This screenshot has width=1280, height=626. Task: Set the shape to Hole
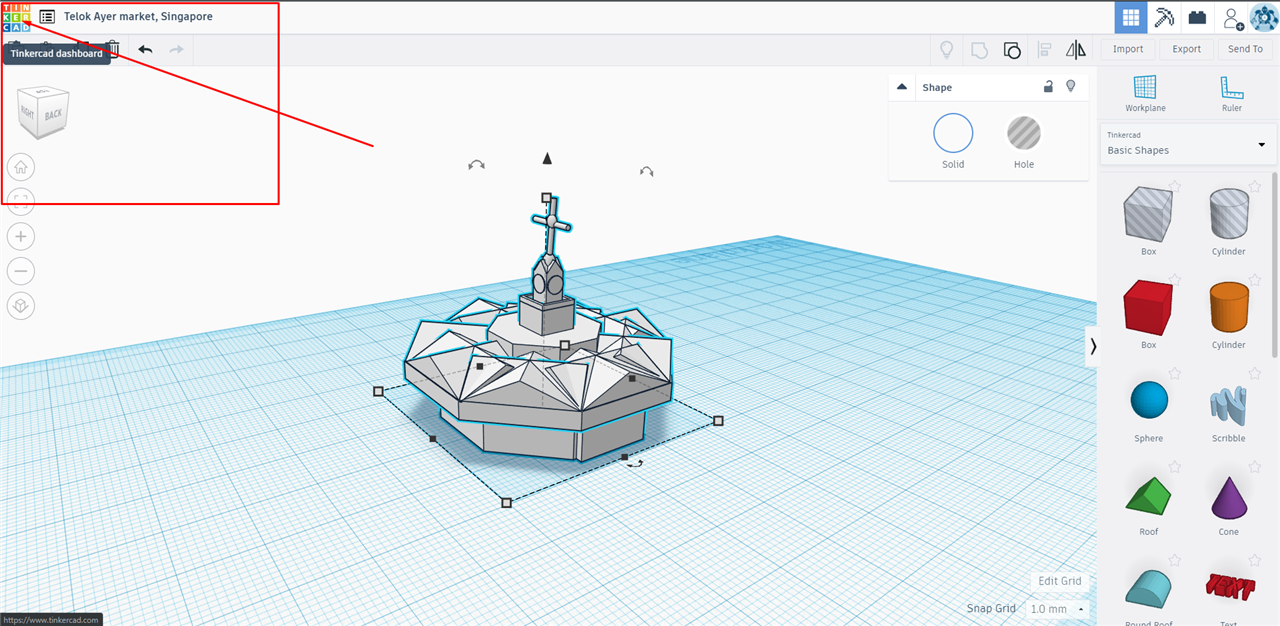click(x=1024, y=133)
